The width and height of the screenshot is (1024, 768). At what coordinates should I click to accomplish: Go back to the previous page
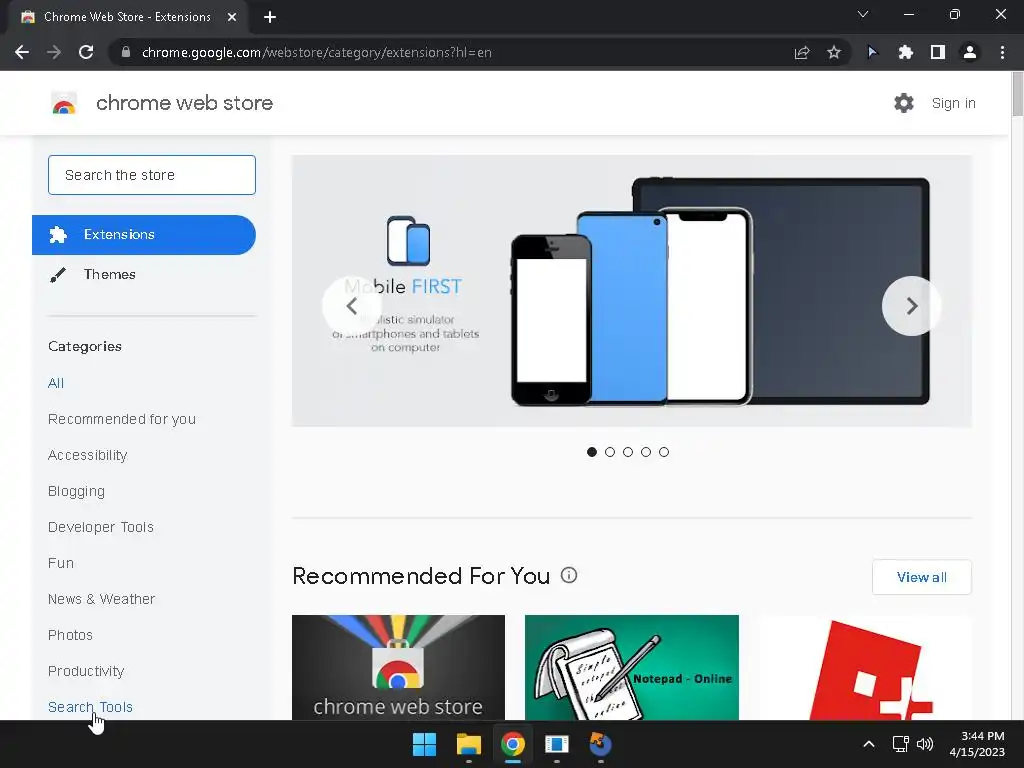coord(22,52)
